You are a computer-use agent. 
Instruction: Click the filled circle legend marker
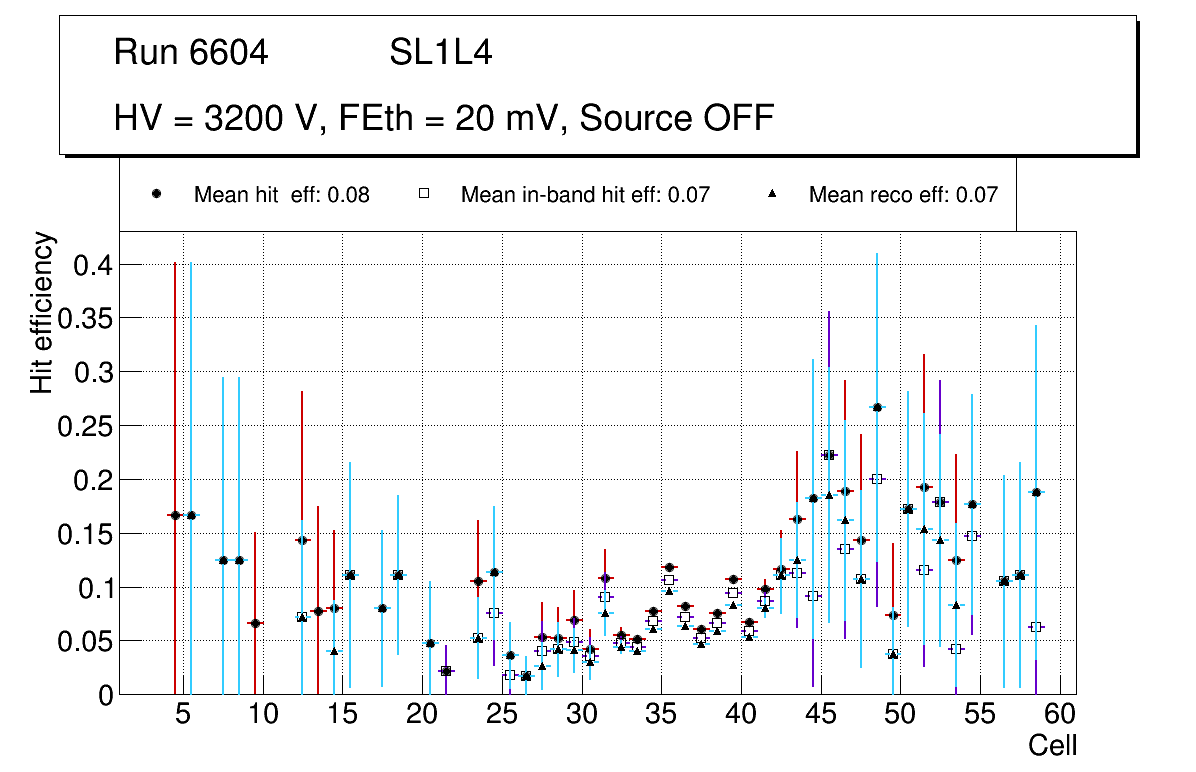click(156, 195)
